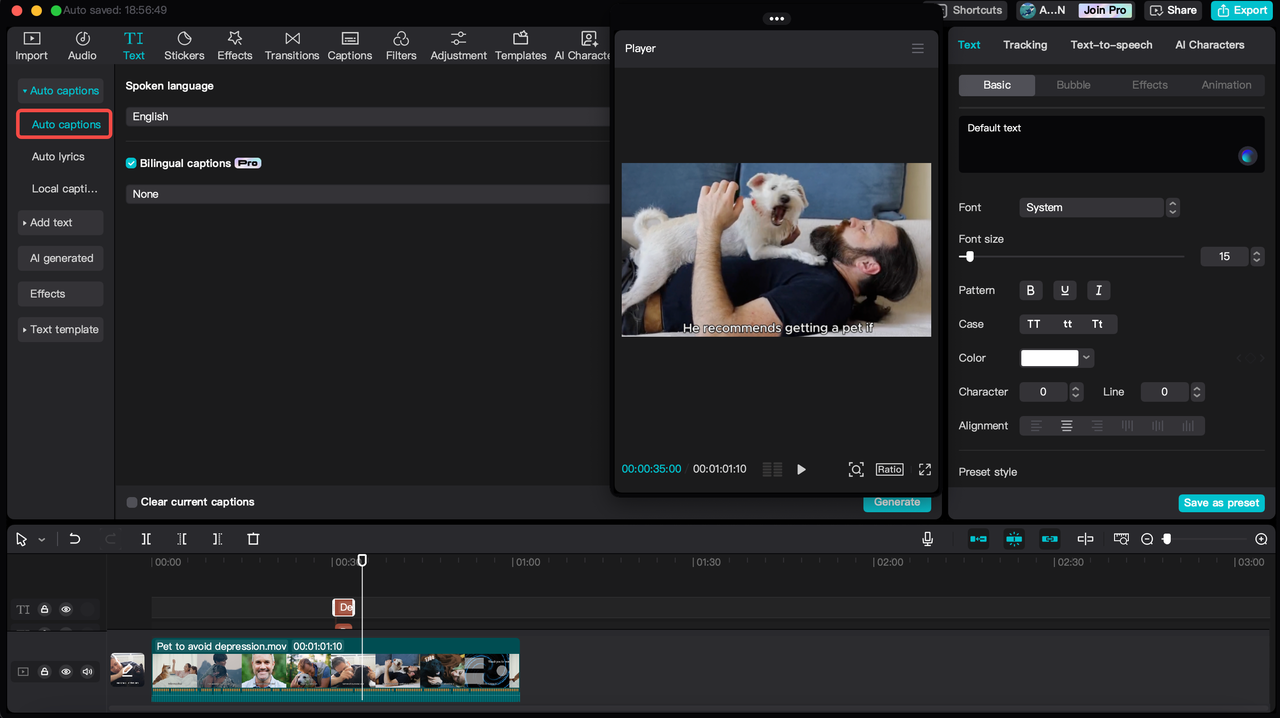This screenshot has width=1280, height=718.
Task: Open cursor tool dropdown chevron in timeline
Action: pos(42,540)
